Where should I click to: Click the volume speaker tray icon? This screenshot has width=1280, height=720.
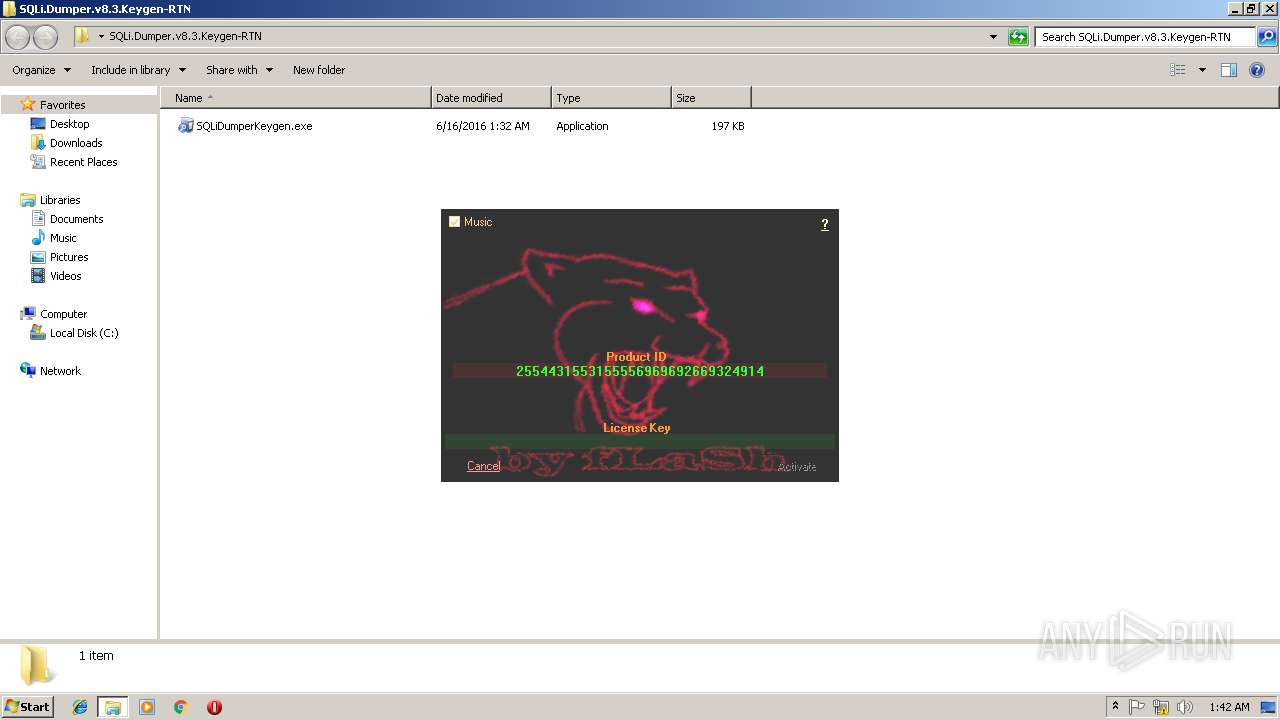coord(1185,707)
